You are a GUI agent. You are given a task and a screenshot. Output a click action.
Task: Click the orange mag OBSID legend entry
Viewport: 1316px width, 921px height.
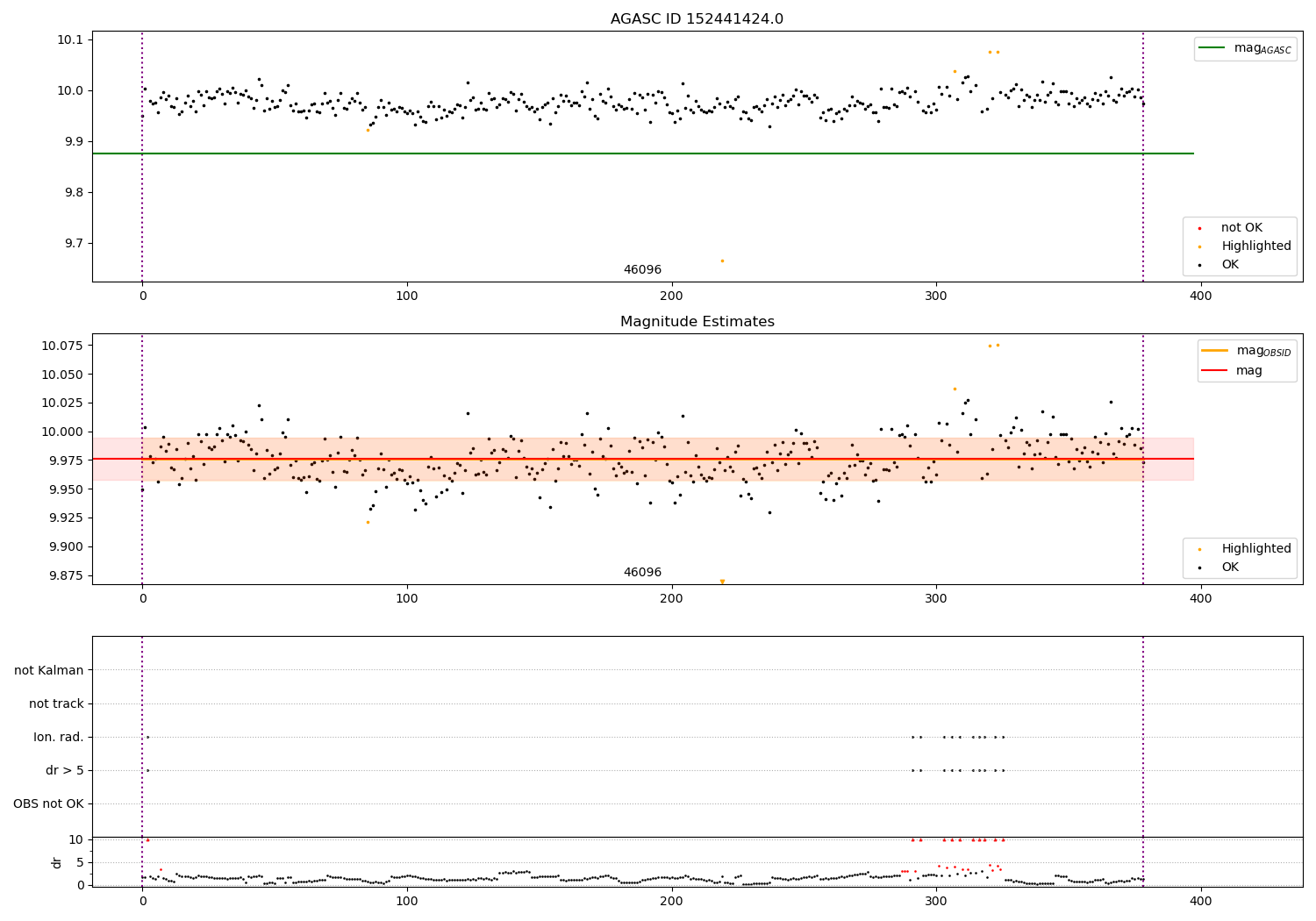(1246, 351)
